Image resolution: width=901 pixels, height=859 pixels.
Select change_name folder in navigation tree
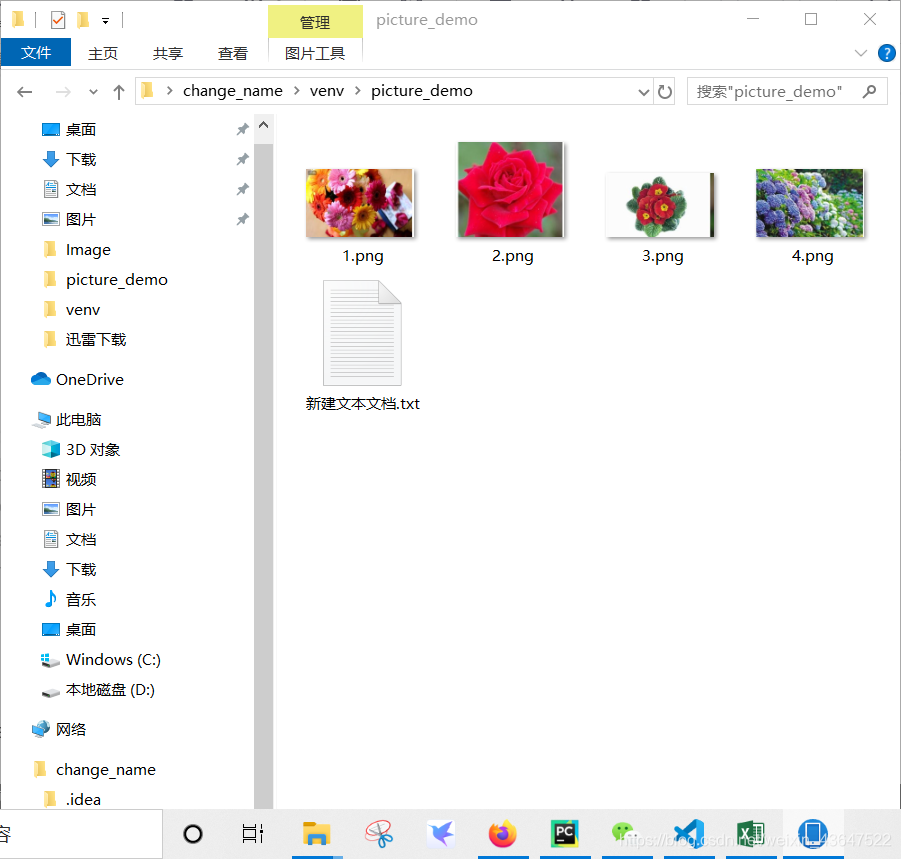[x=106, y=770]
